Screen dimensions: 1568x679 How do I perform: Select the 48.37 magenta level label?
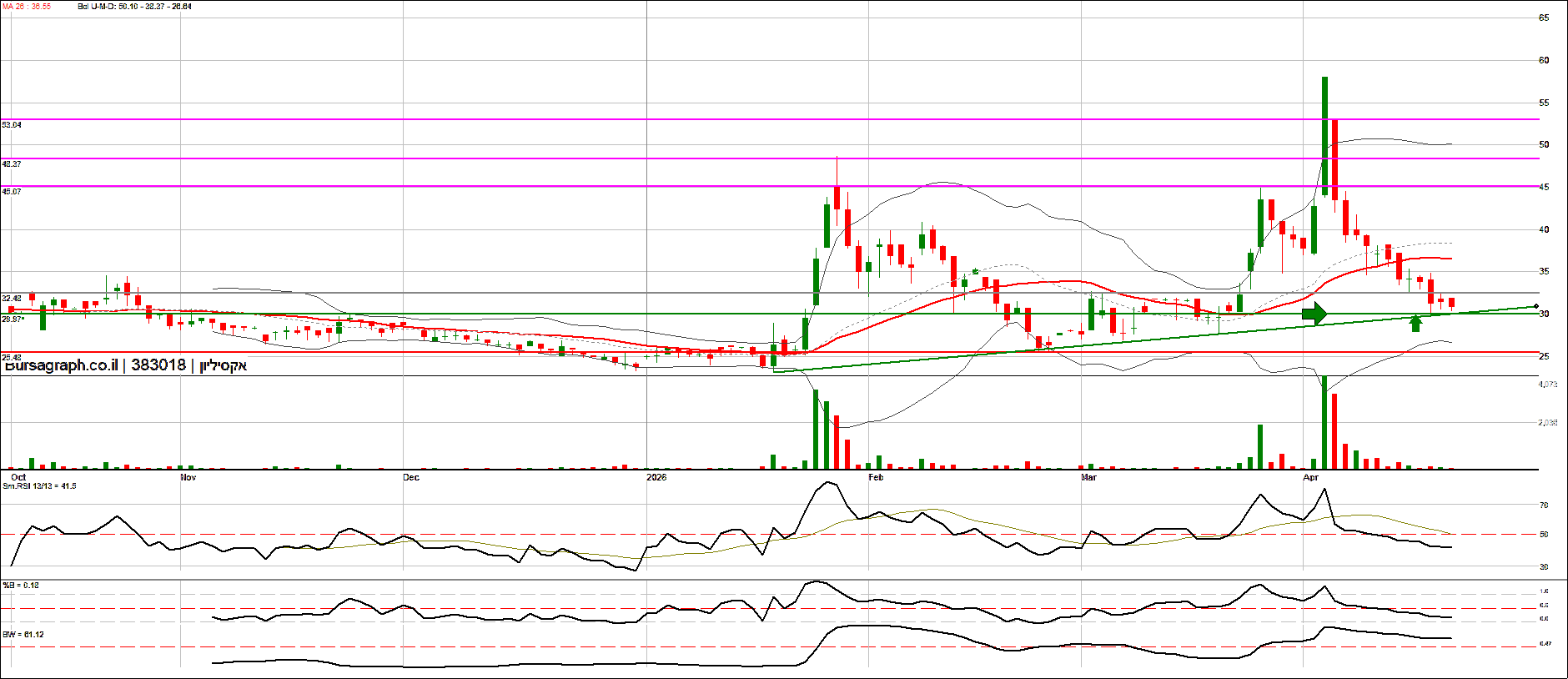point(12,164)
